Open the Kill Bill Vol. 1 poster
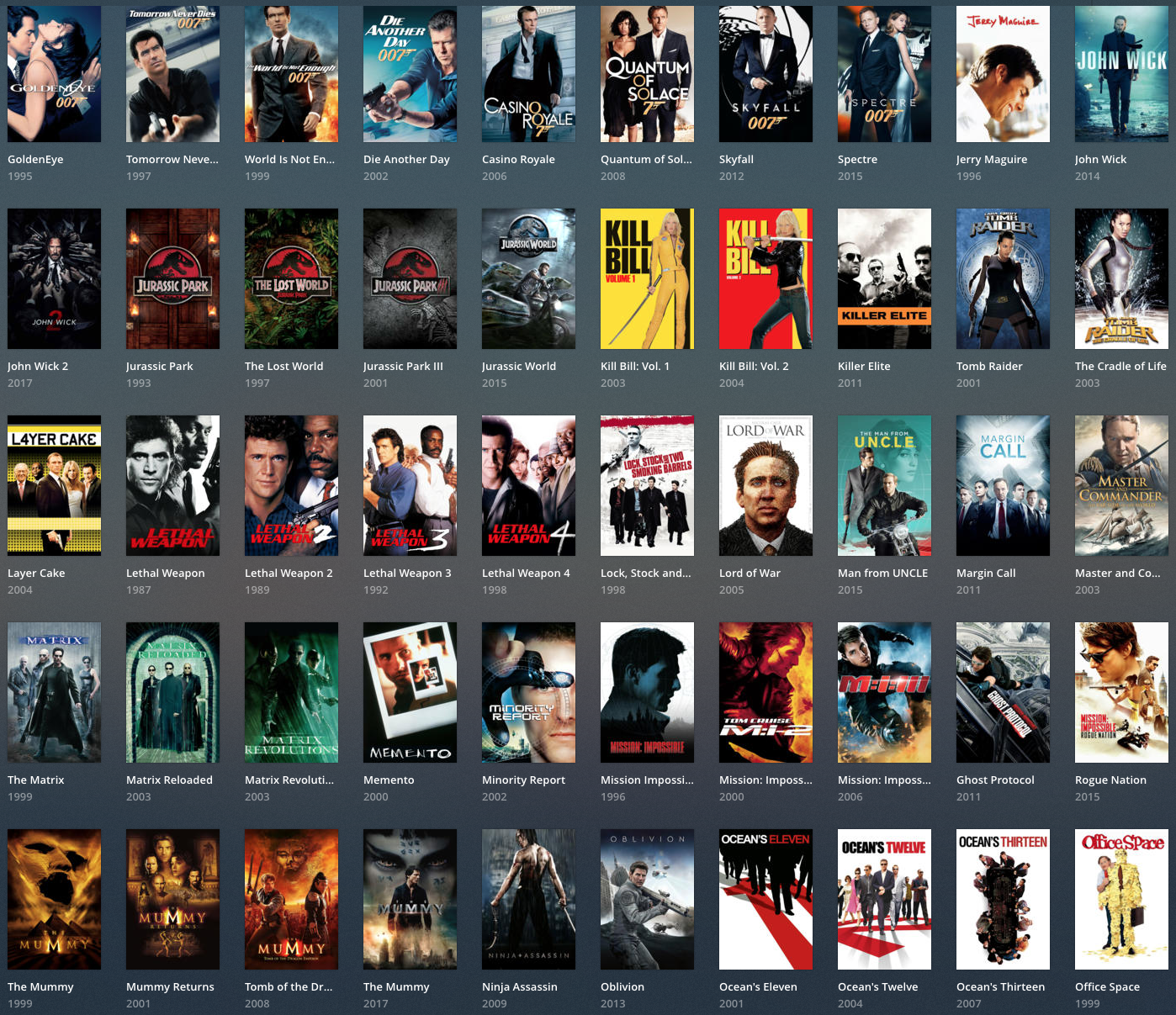 [647, 278]
